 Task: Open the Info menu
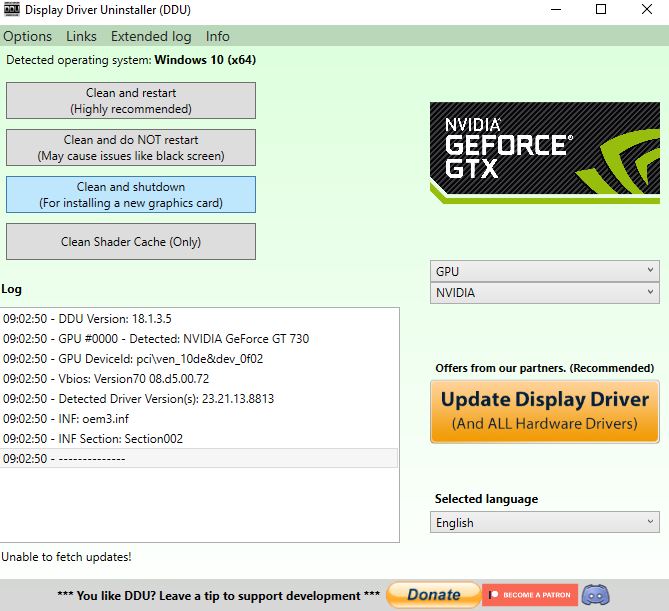217,36
